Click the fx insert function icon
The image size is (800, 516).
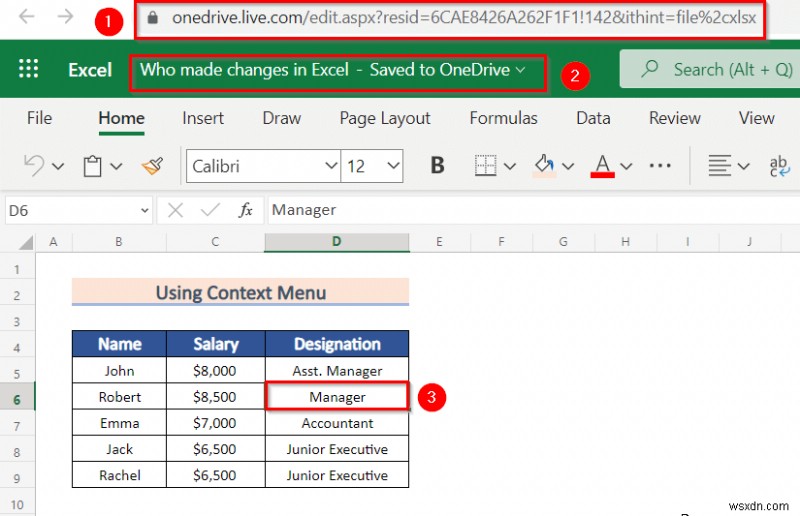pyautogui.click(x=246, y=210)
